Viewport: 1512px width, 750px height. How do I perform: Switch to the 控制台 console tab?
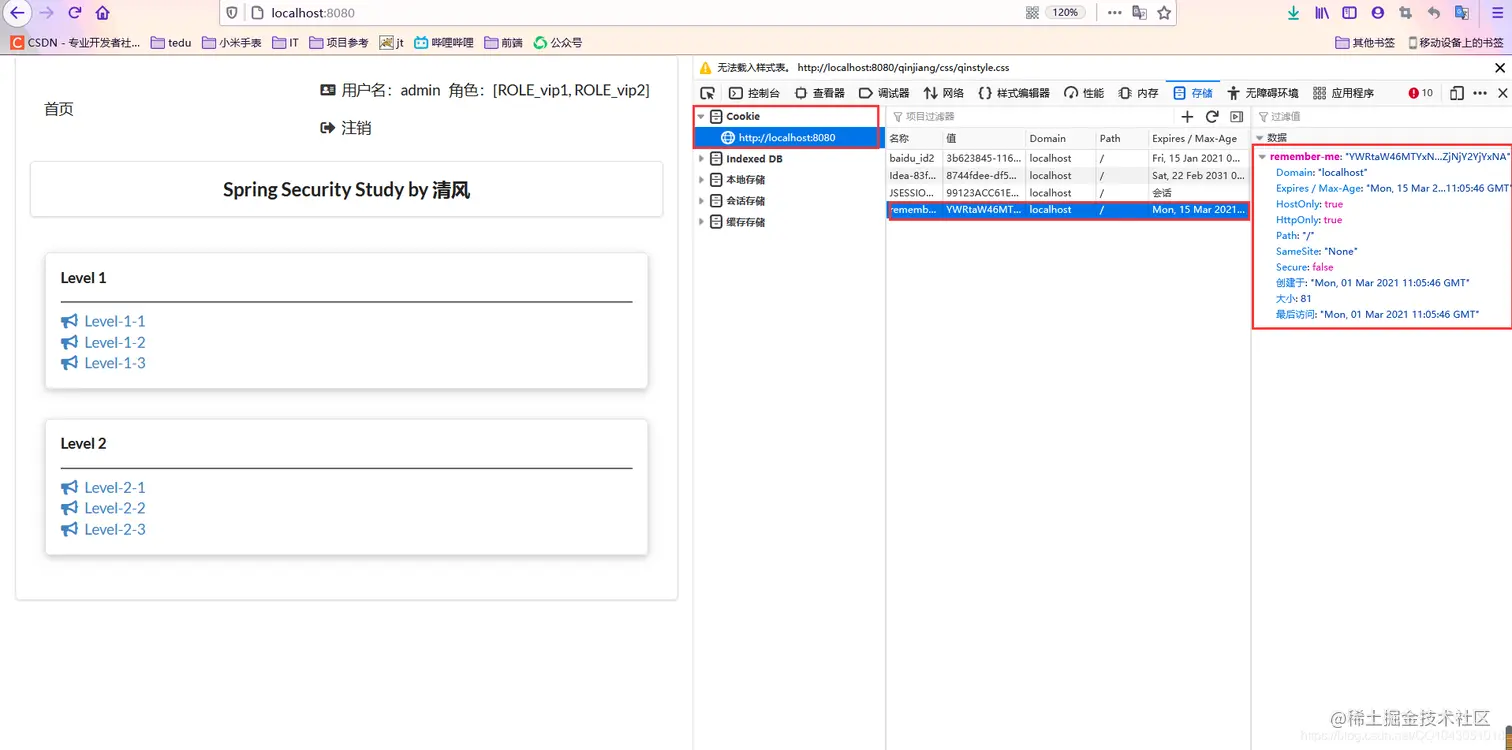coord(754,93)
